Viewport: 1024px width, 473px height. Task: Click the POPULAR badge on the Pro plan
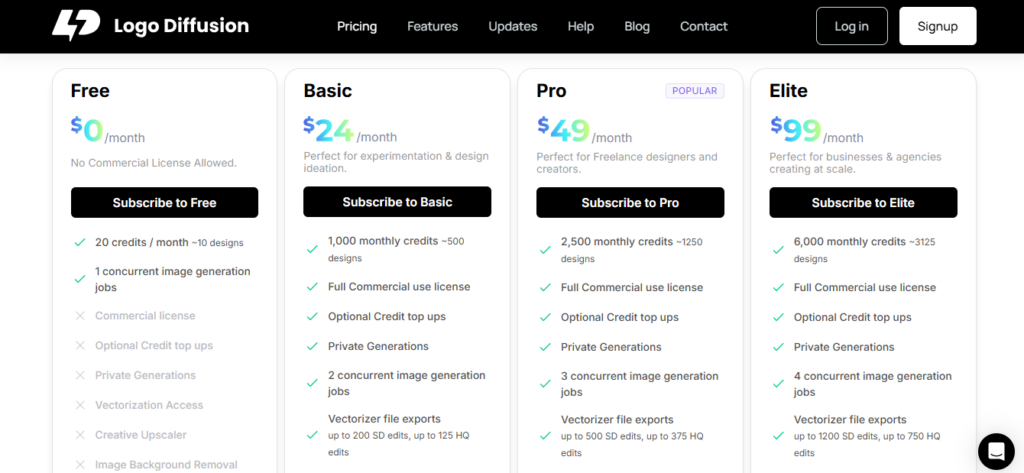pos(695,91)
